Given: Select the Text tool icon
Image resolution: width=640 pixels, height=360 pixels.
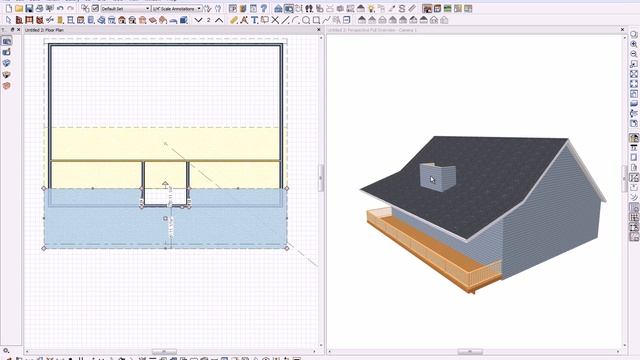Looking at the screenshot, I should pyautogui.click(x=254, y=20).
